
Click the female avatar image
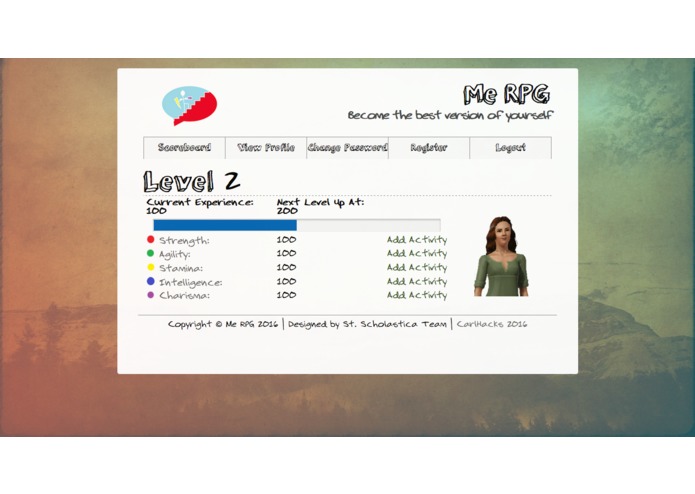[501, 256]
